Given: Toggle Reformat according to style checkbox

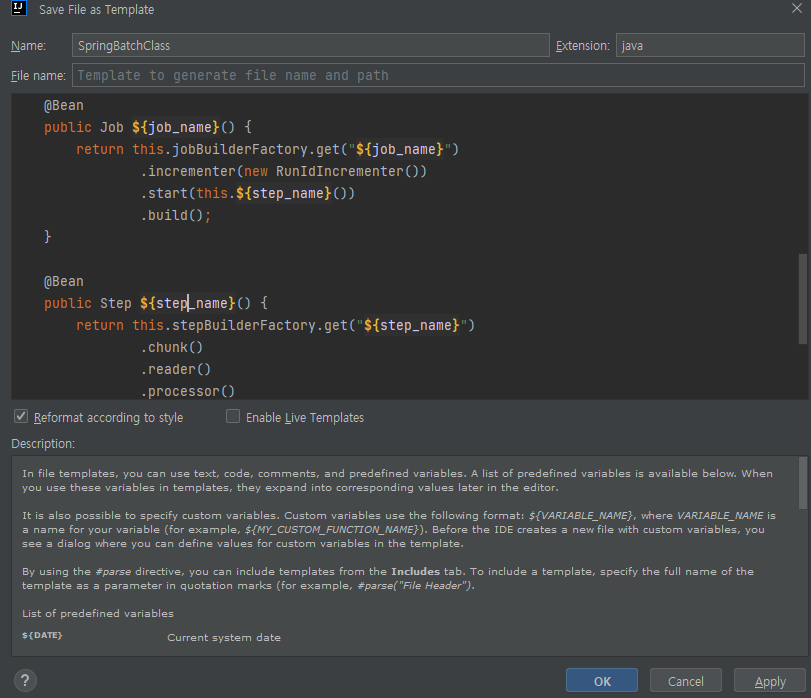Looking at the screenshot, I should [x=21, y=416].
